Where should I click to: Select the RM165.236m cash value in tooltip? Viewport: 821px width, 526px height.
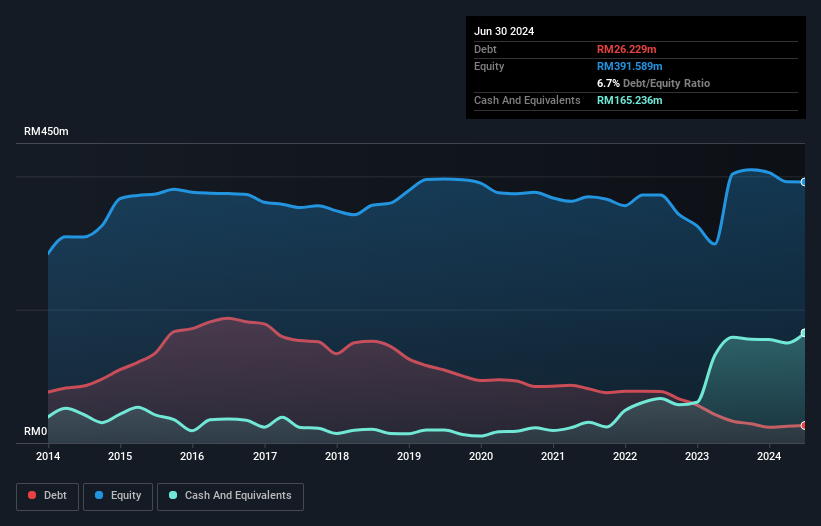(630, 100)
